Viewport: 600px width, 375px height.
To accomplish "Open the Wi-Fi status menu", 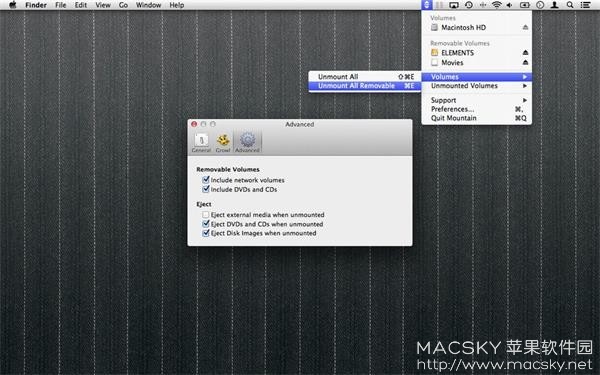I will tap(496, 5).
